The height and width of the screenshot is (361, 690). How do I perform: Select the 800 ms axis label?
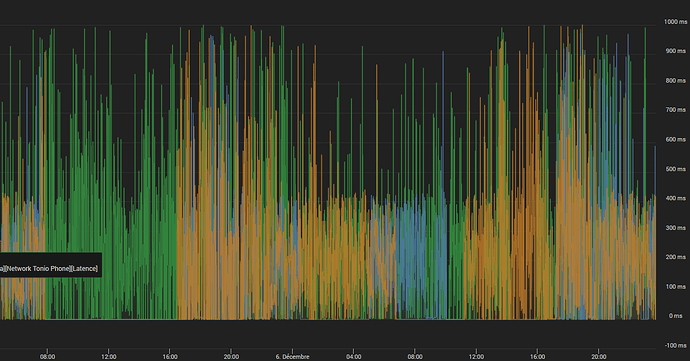676,81
